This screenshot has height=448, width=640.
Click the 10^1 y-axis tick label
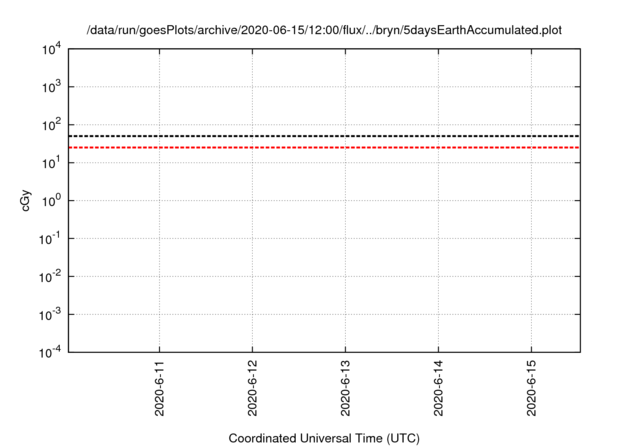point(51,163)
